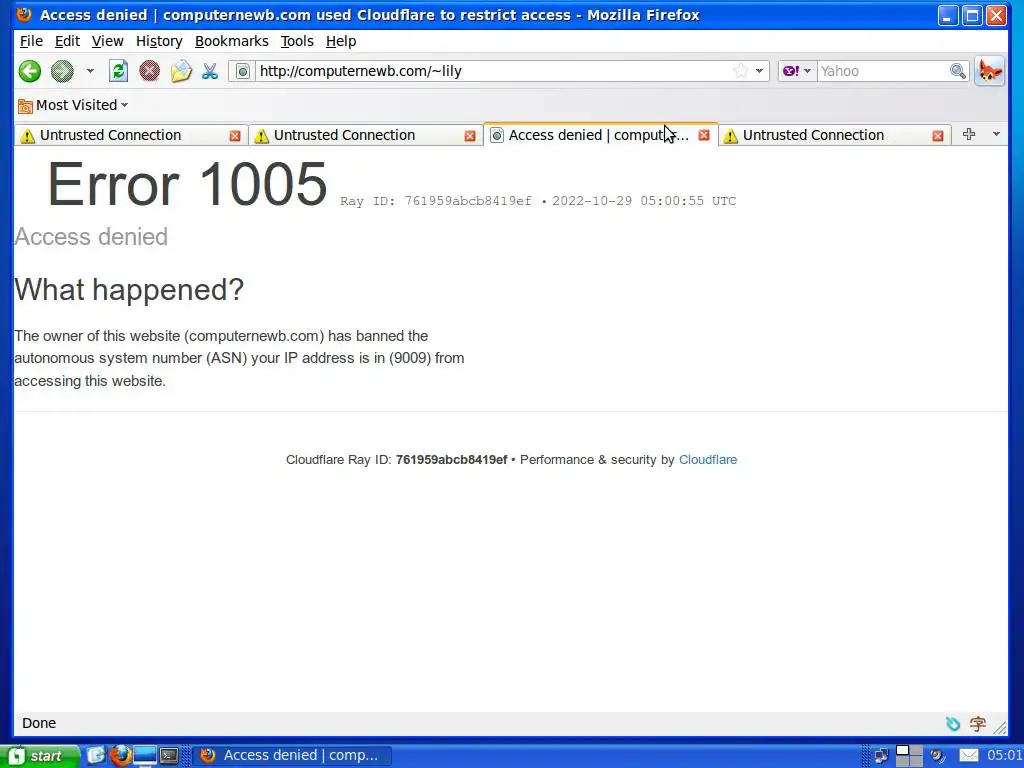Bookmark this page with the star icon

(x=741, y=71)
